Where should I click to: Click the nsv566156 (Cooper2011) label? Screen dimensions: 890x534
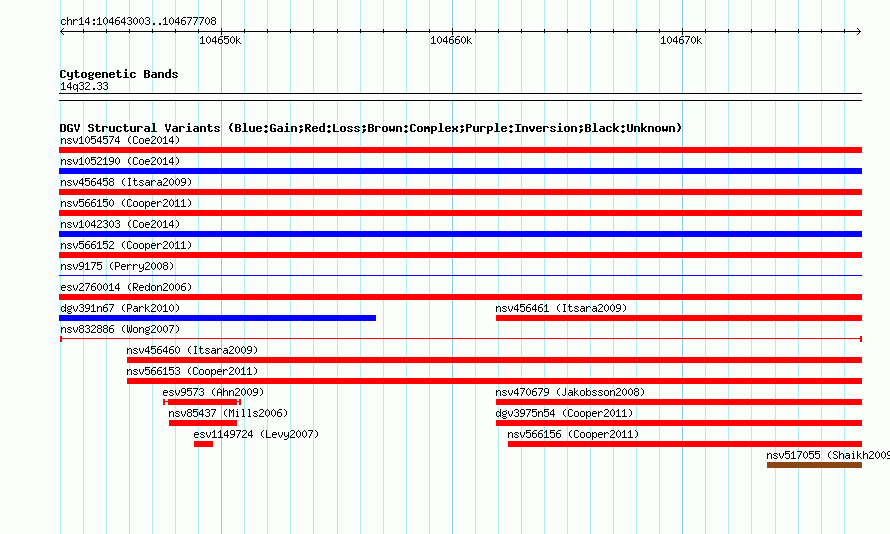click(573, 434)
